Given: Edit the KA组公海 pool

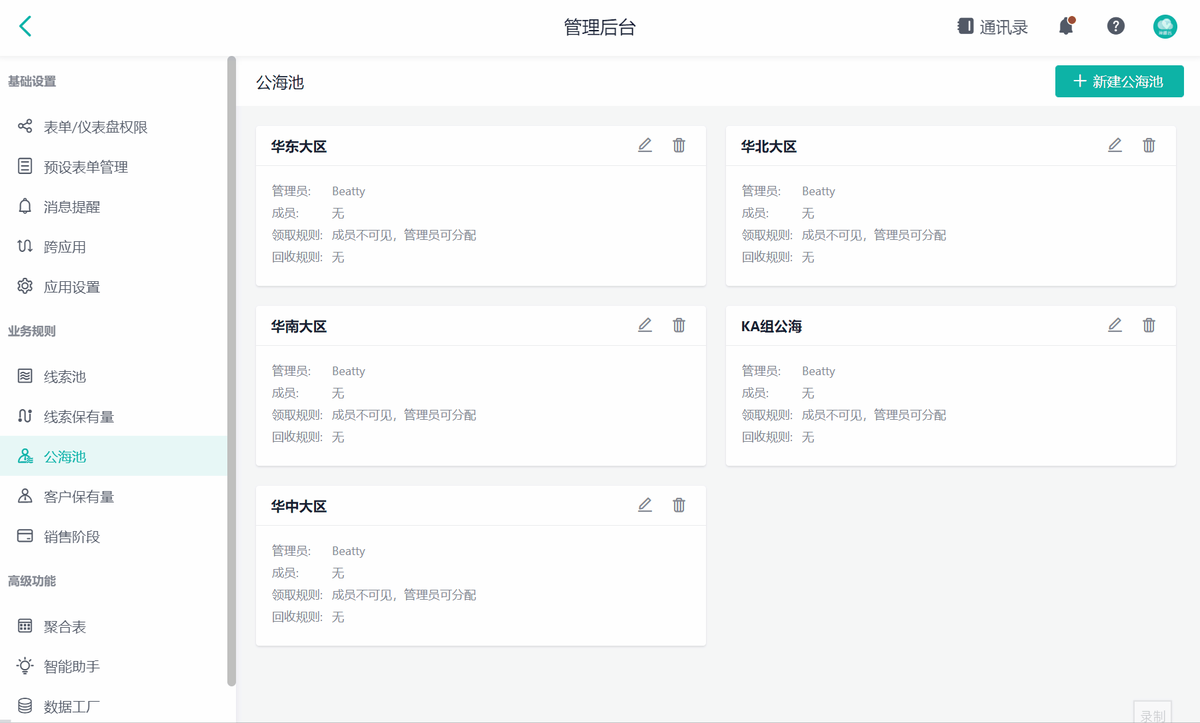Looking at the screenshot, I should (1115, 325).
